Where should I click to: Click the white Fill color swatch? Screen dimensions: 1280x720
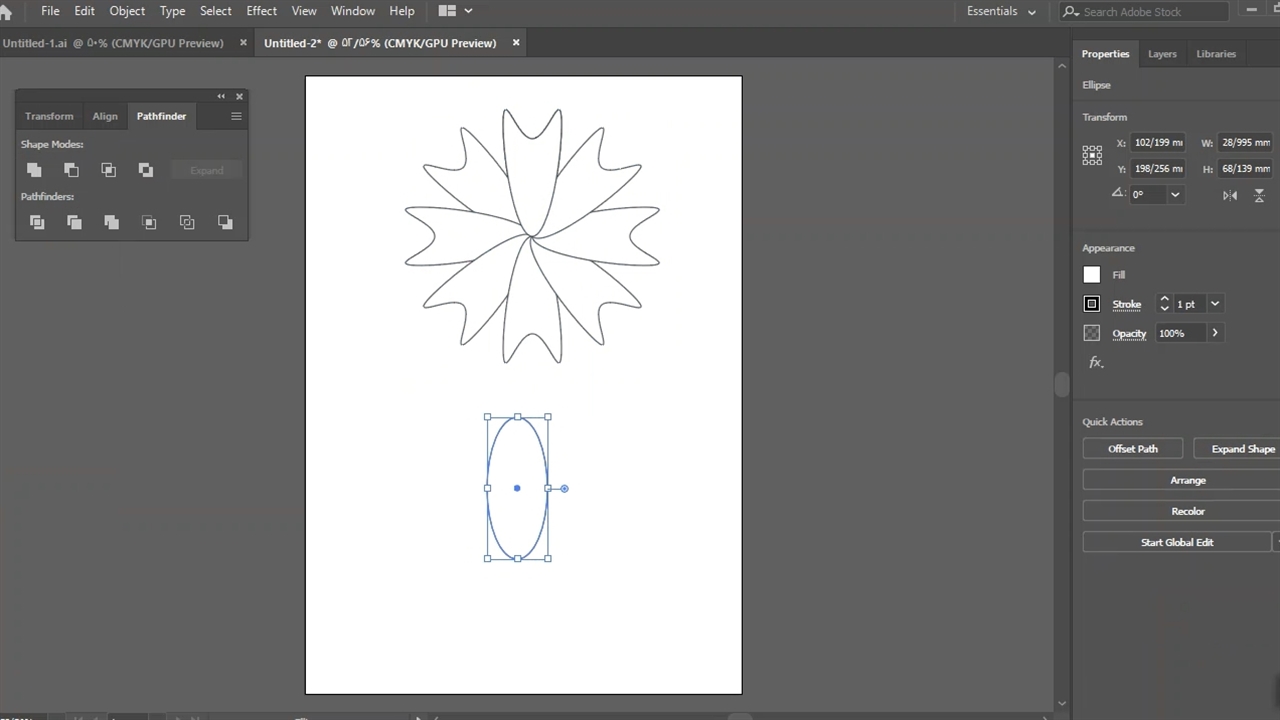click(1092, 275)
